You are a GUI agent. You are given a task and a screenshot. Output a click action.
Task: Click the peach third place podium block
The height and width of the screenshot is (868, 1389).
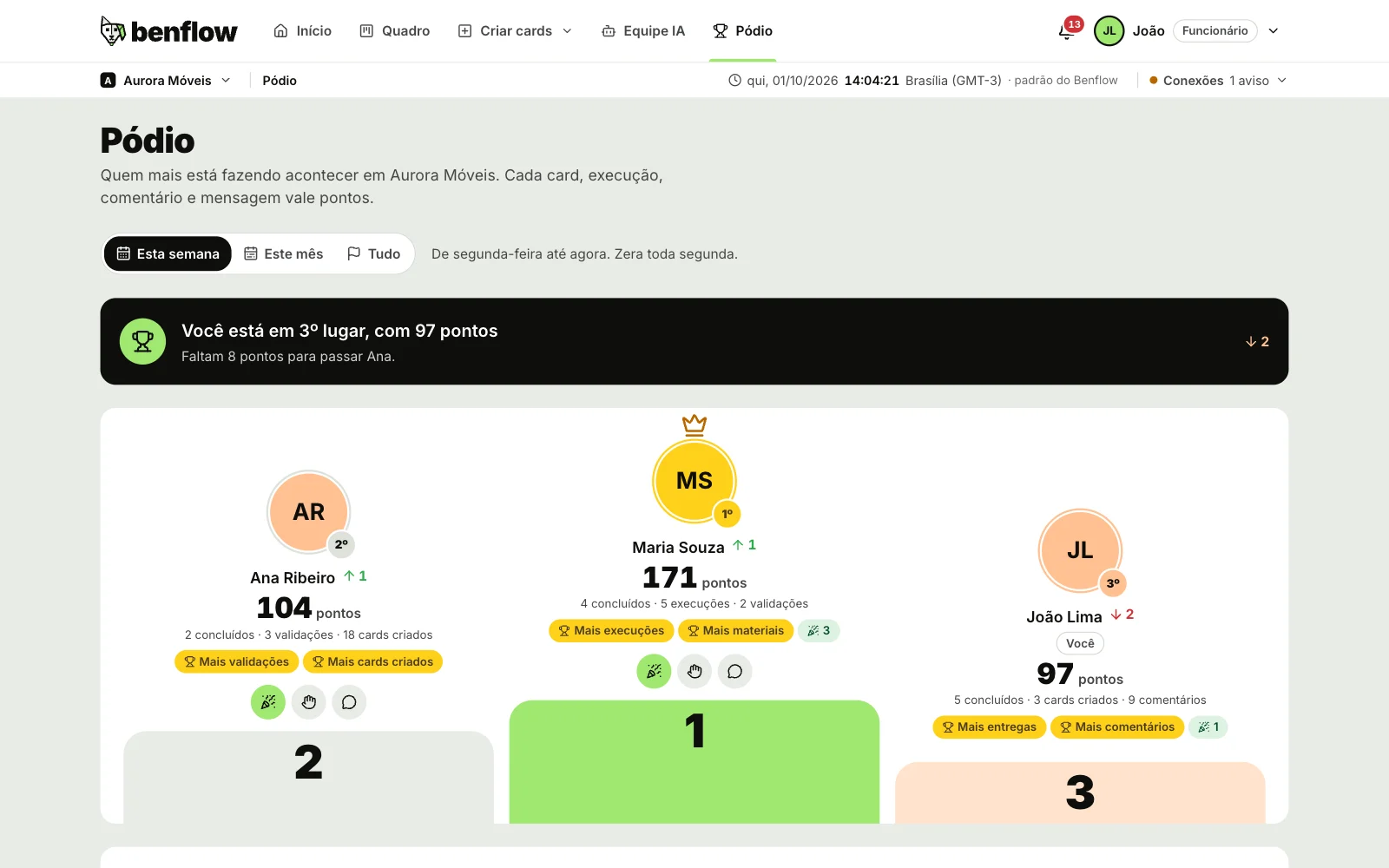point(1080,792)
